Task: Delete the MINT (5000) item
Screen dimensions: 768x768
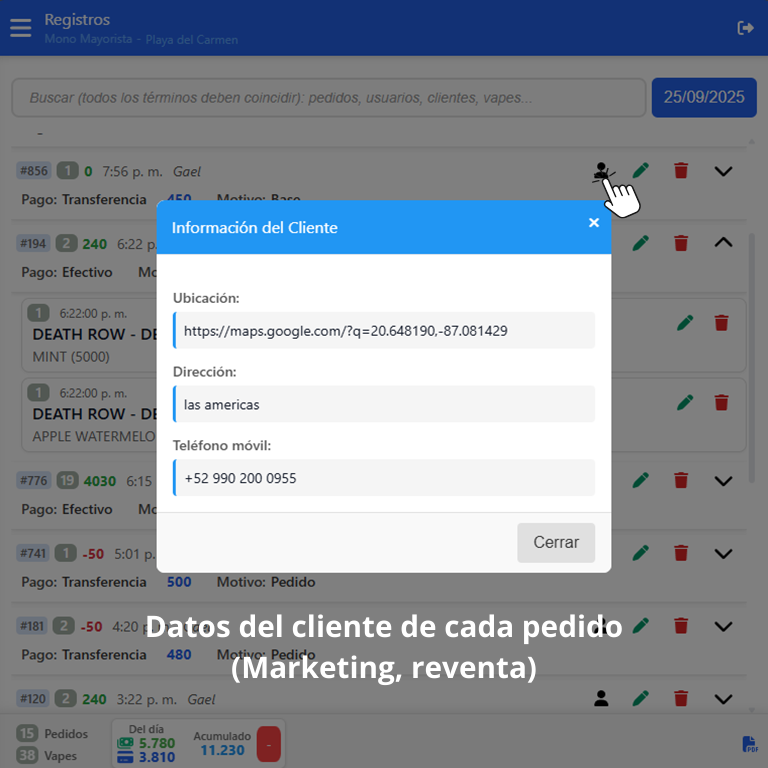Action: click(721, 322)
